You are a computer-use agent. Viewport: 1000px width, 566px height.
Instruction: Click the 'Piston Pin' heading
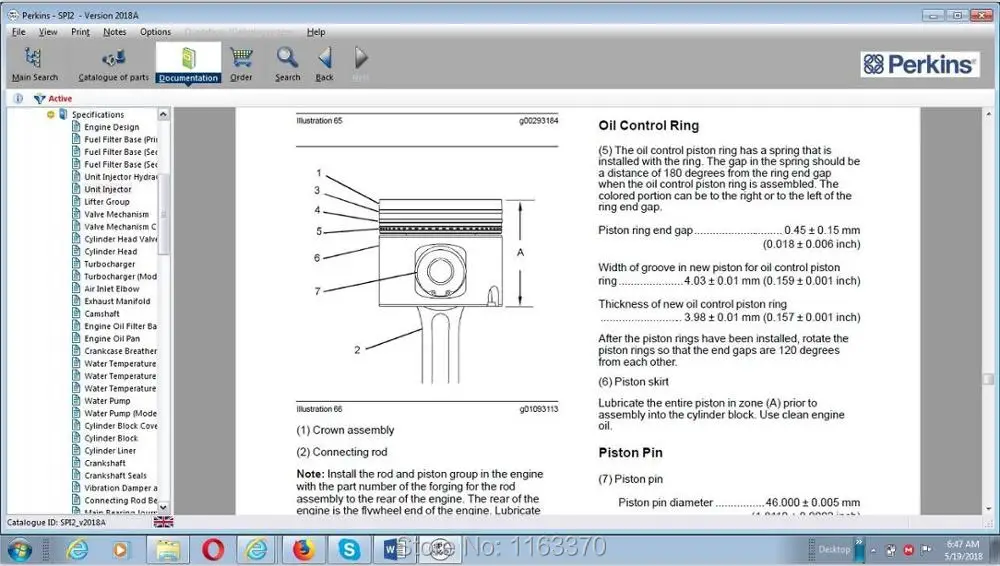click(x=630, y=452)
